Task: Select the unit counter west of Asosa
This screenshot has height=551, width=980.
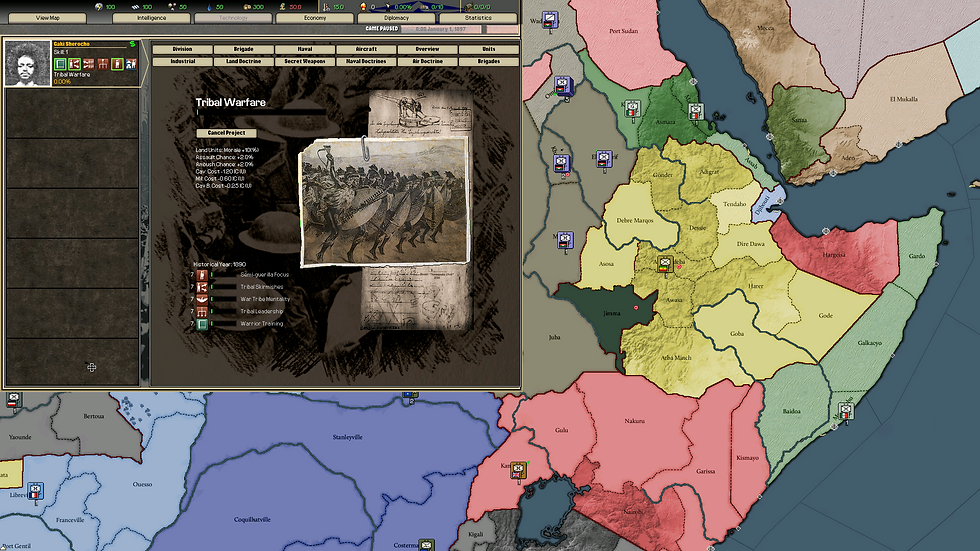Action: 565,241
